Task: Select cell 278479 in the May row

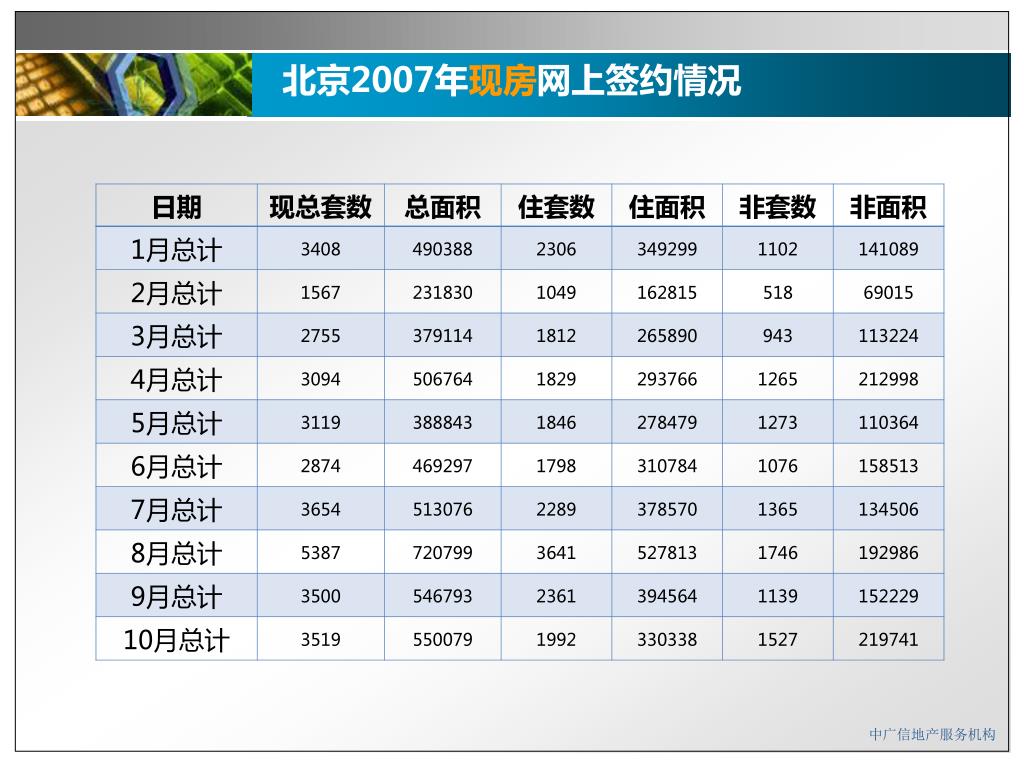Action: click(x=667, y=423)
